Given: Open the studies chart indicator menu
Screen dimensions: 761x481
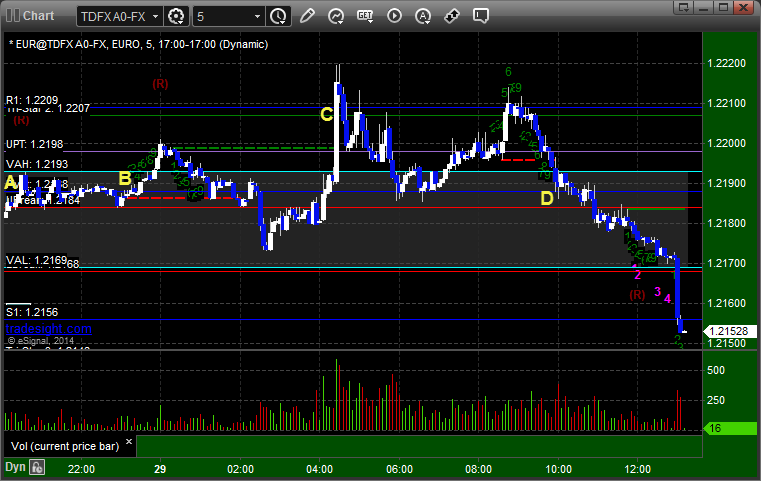Looking at the screenshot, I should coord(336,16).
